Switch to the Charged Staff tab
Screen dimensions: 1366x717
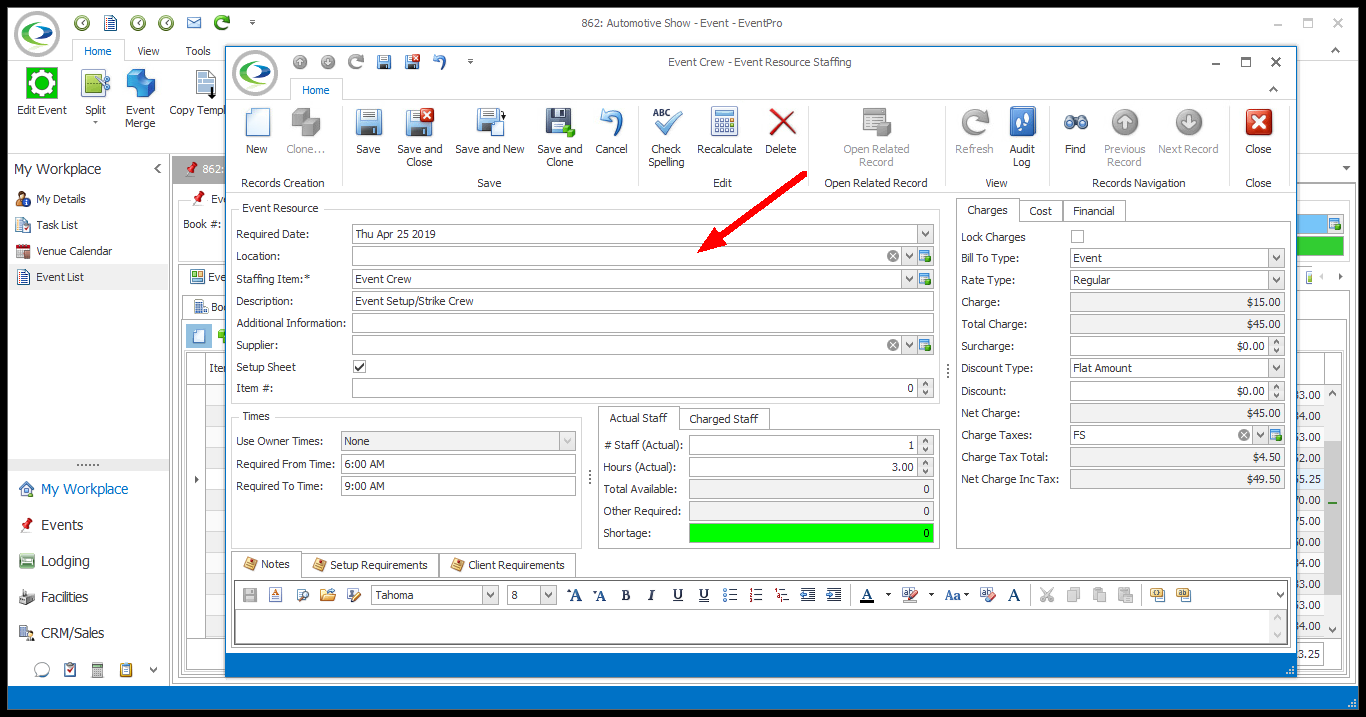(724, 419)
